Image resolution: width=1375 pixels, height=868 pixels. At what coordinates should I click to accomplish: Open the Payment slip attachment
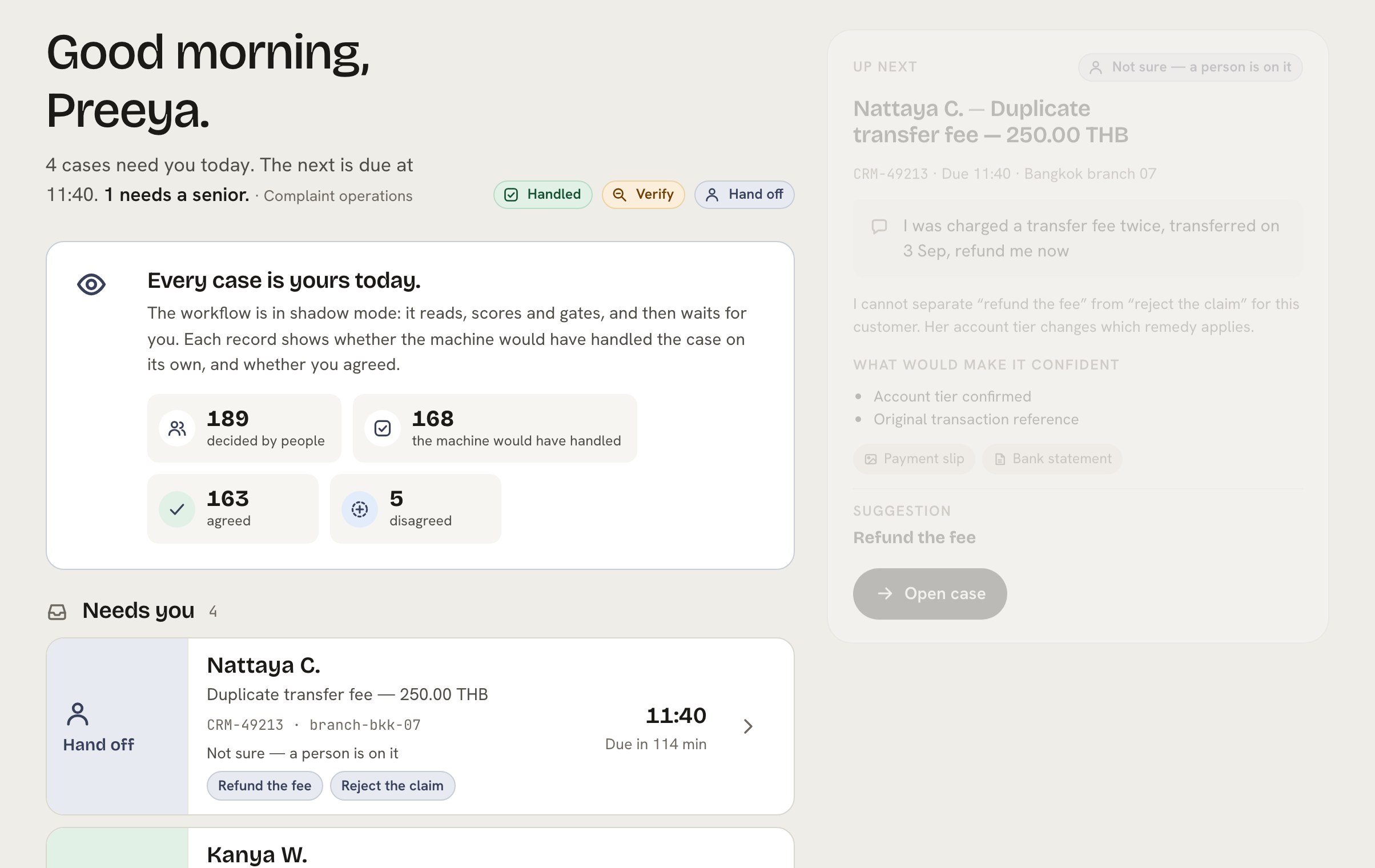pos(914,459)
